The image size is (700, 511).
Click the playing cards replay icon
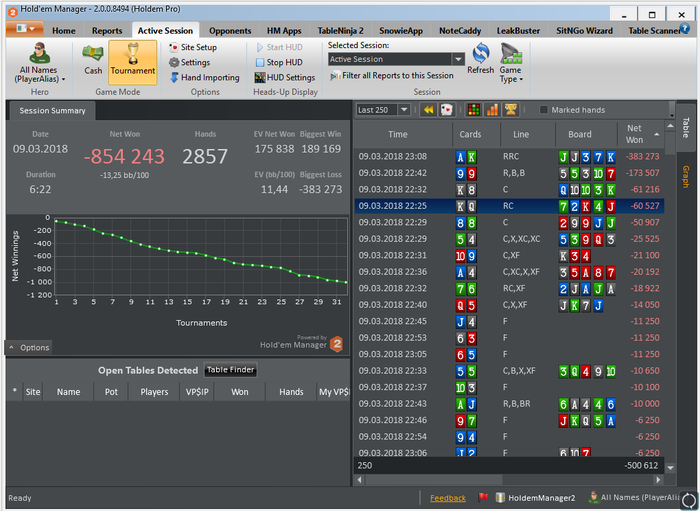click(x=446, y=110)
